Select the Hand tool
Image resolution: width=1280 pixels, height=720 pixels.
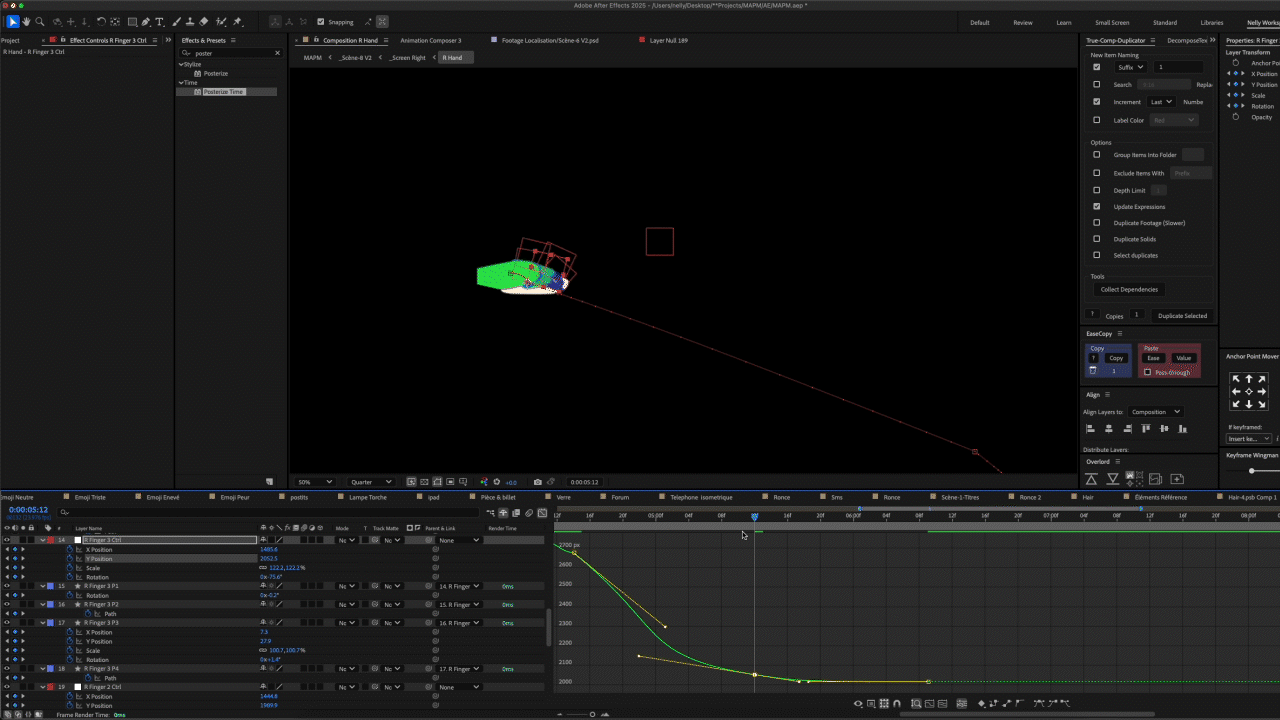tap(26, 21)
